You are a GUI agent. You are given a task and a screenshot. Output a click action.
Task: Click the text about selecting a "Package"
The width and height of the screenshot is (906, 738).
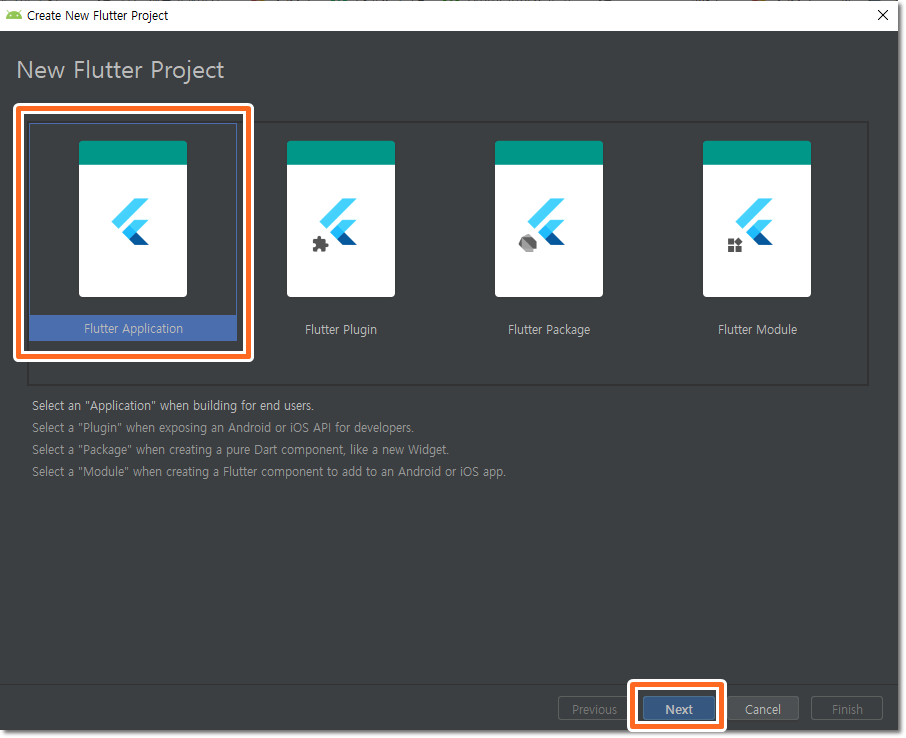click(240, 450)
